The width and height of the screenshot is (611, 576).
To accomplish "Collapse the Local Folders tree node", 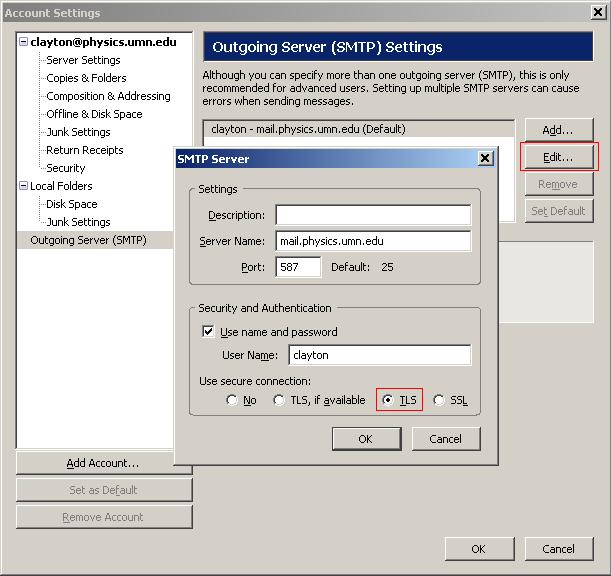I will click(23, 186).
